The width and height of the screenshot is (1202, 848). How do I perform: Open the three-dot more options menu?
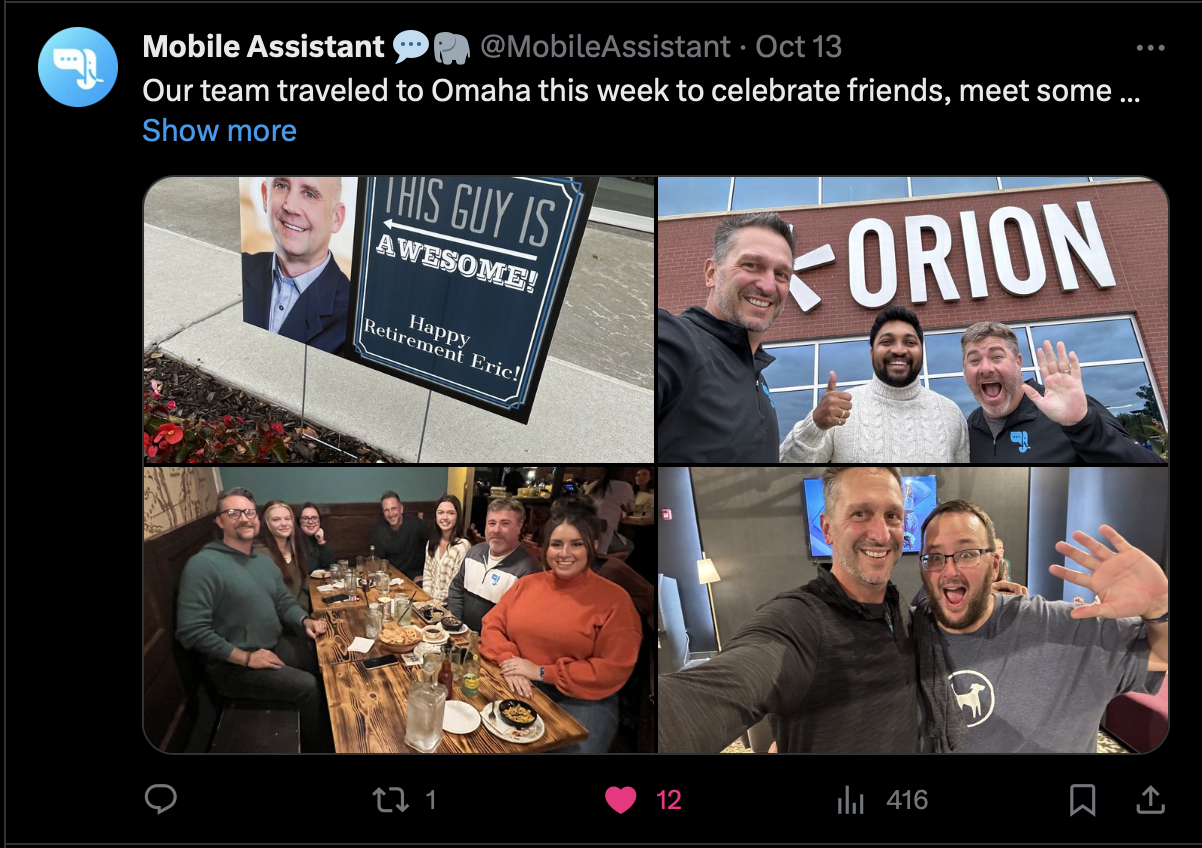point(1151,47)
